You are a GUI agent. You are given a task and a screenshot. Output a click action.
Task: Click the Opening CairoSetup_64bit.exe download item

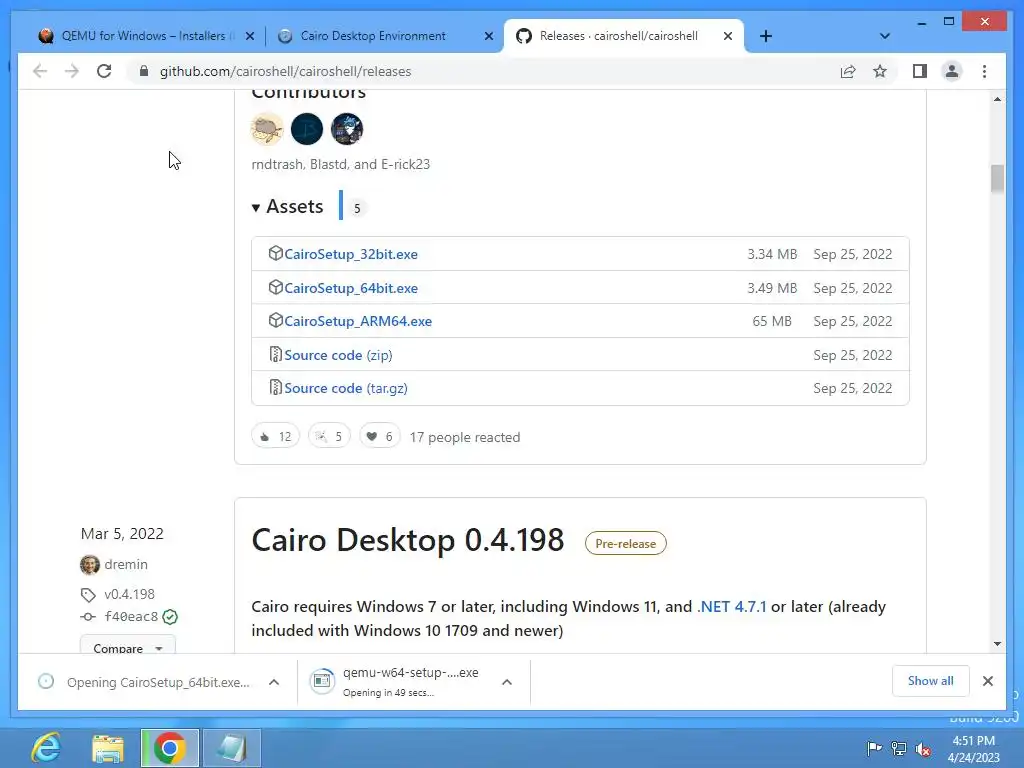(147, 682)
